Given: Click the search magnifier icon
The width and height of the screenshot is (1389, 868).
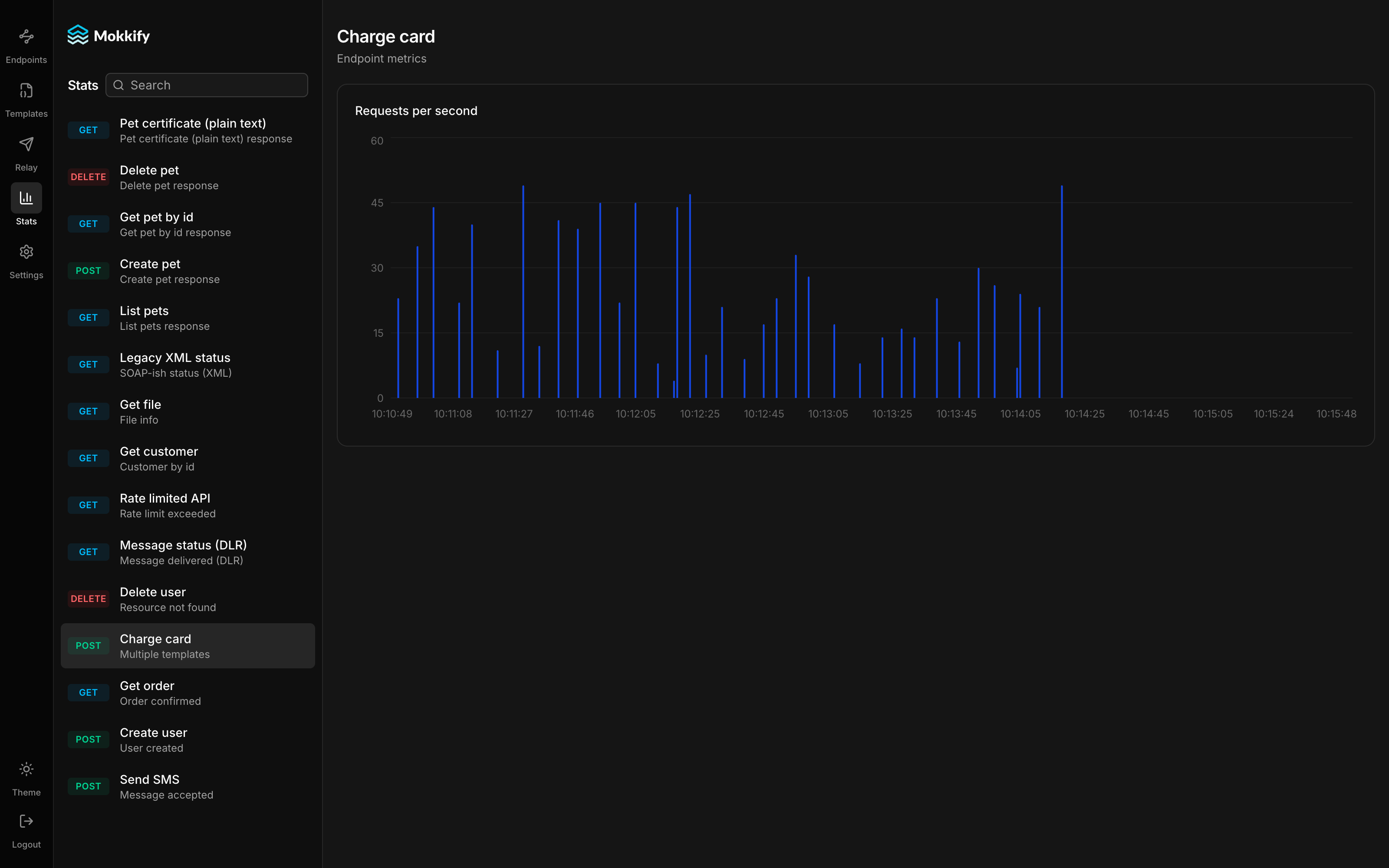Looking at the screenshot, I should click(x=119, y=85).
